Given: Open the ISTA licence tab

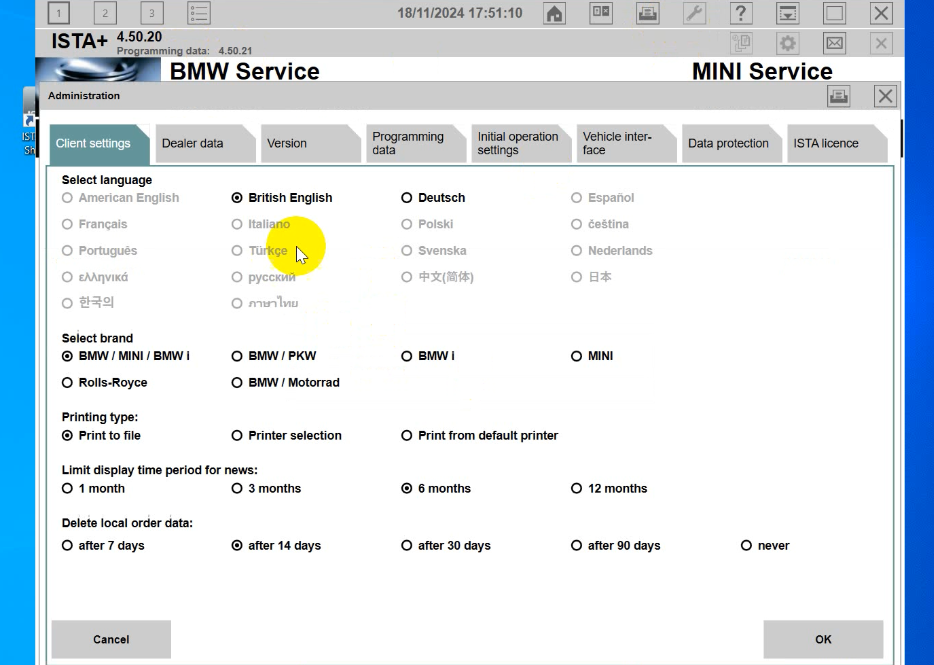Looking at the screenshot, I should click(837, 144).
